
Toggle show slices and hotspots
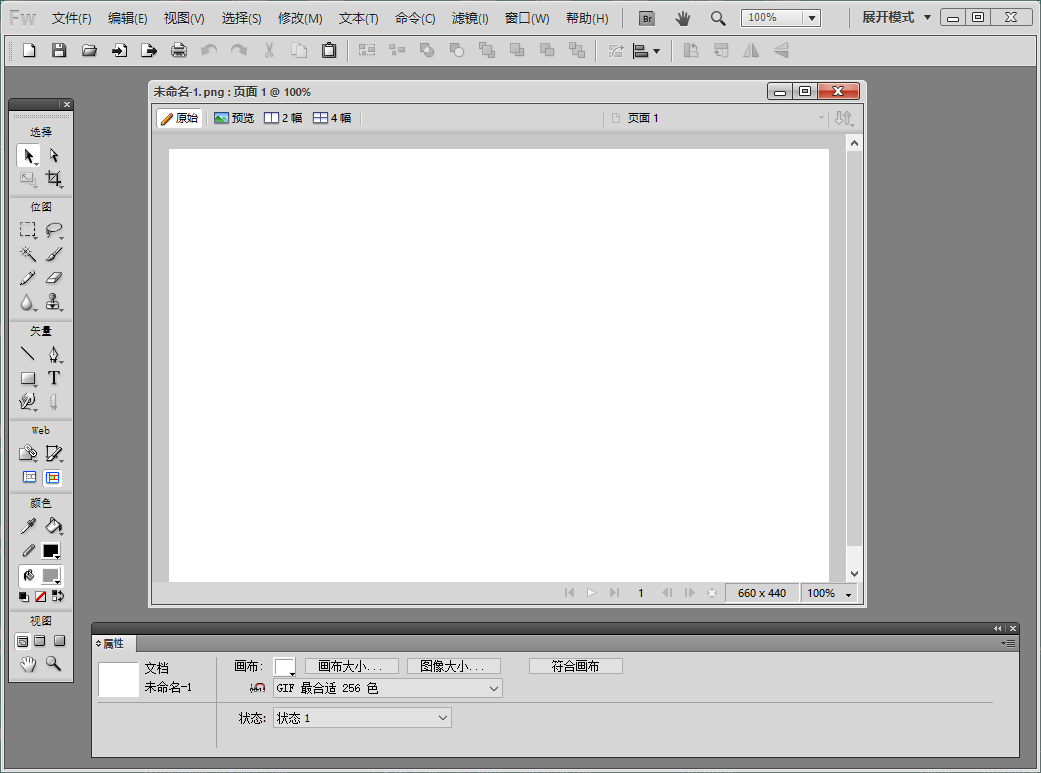point(53,477)
